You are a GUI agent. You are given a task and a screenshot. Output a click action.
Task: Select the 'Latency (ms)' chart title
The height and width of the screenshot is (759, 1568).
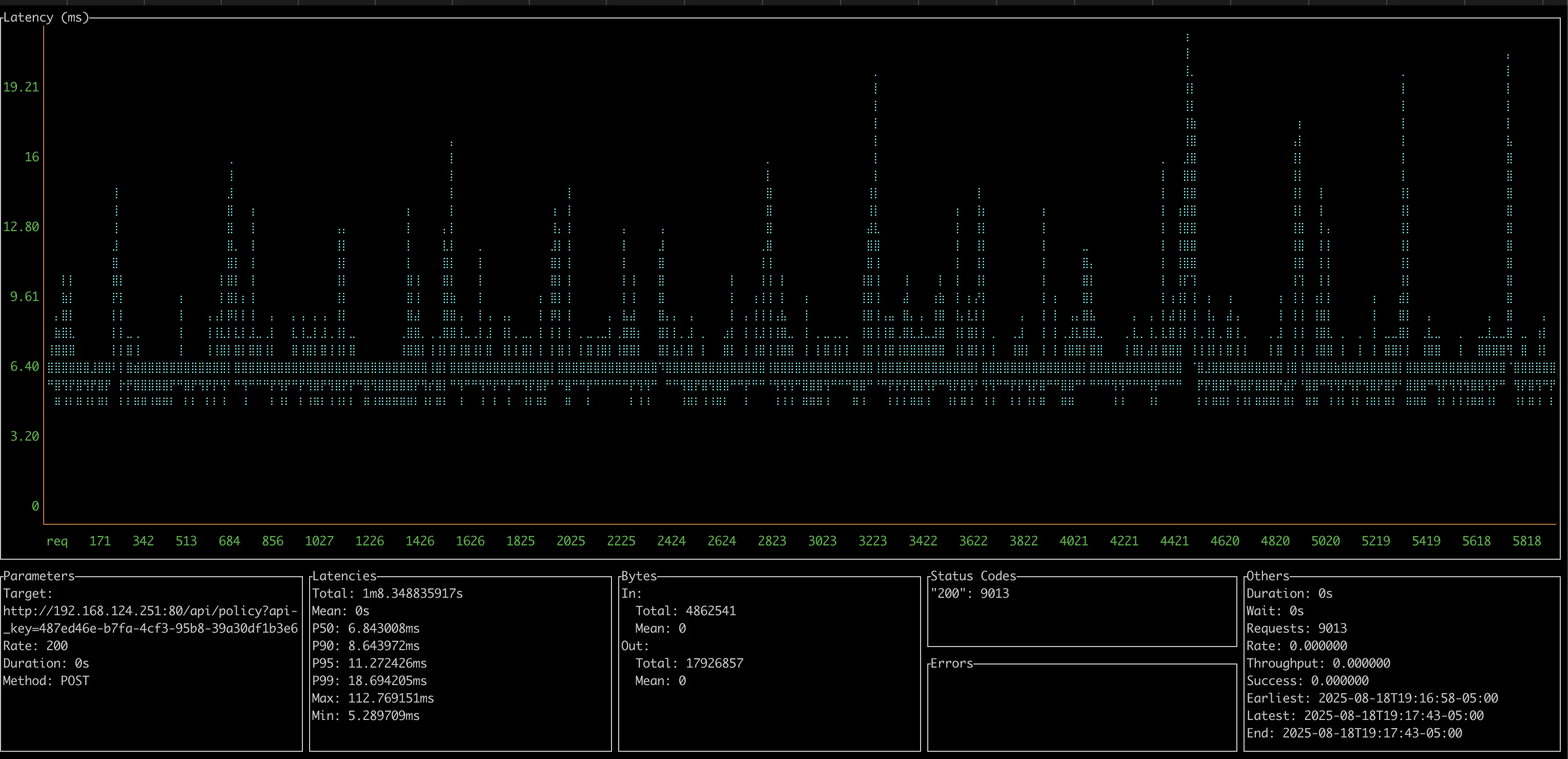pos(46,17)
